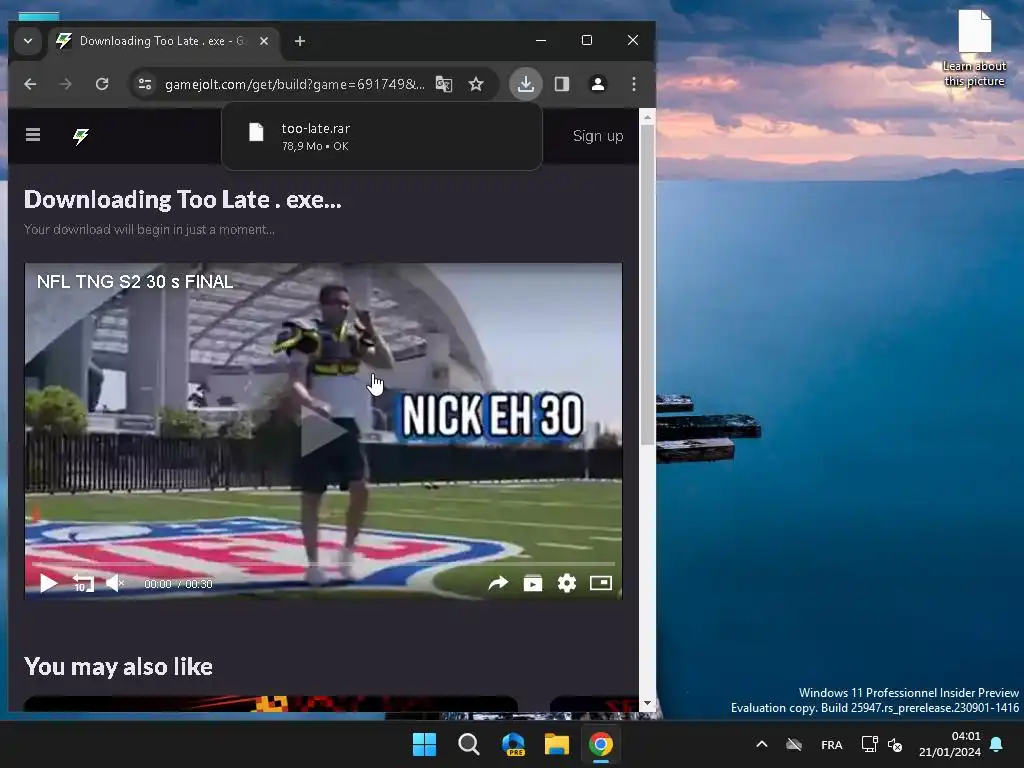
Task: Click the Game Jolt lightning logo
Action: point(81,136)
